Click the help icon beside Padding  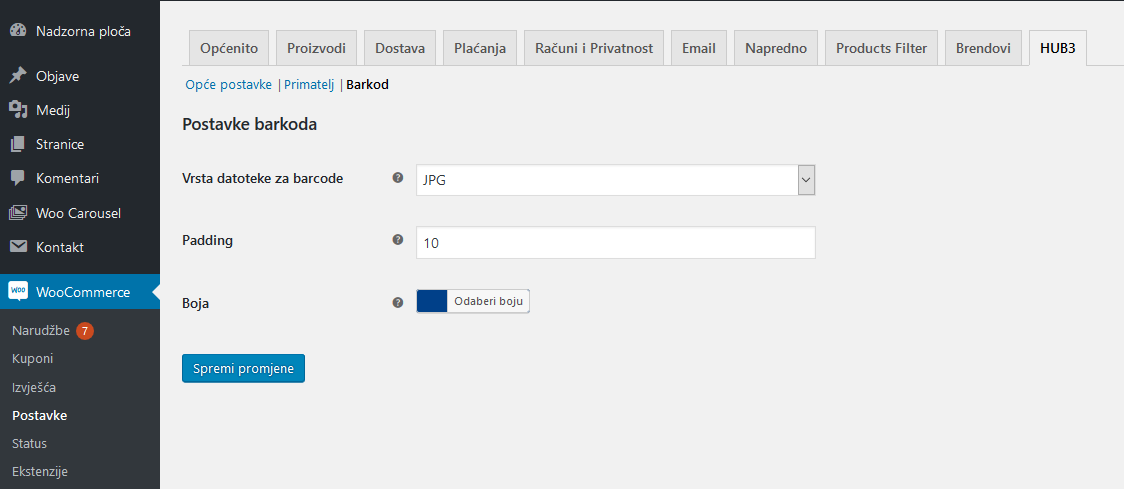tap(397, 240)
